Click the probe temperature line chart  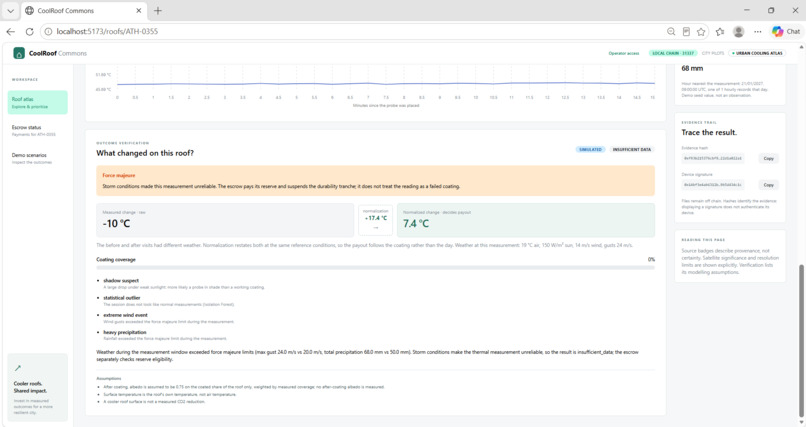click(386, 83)
